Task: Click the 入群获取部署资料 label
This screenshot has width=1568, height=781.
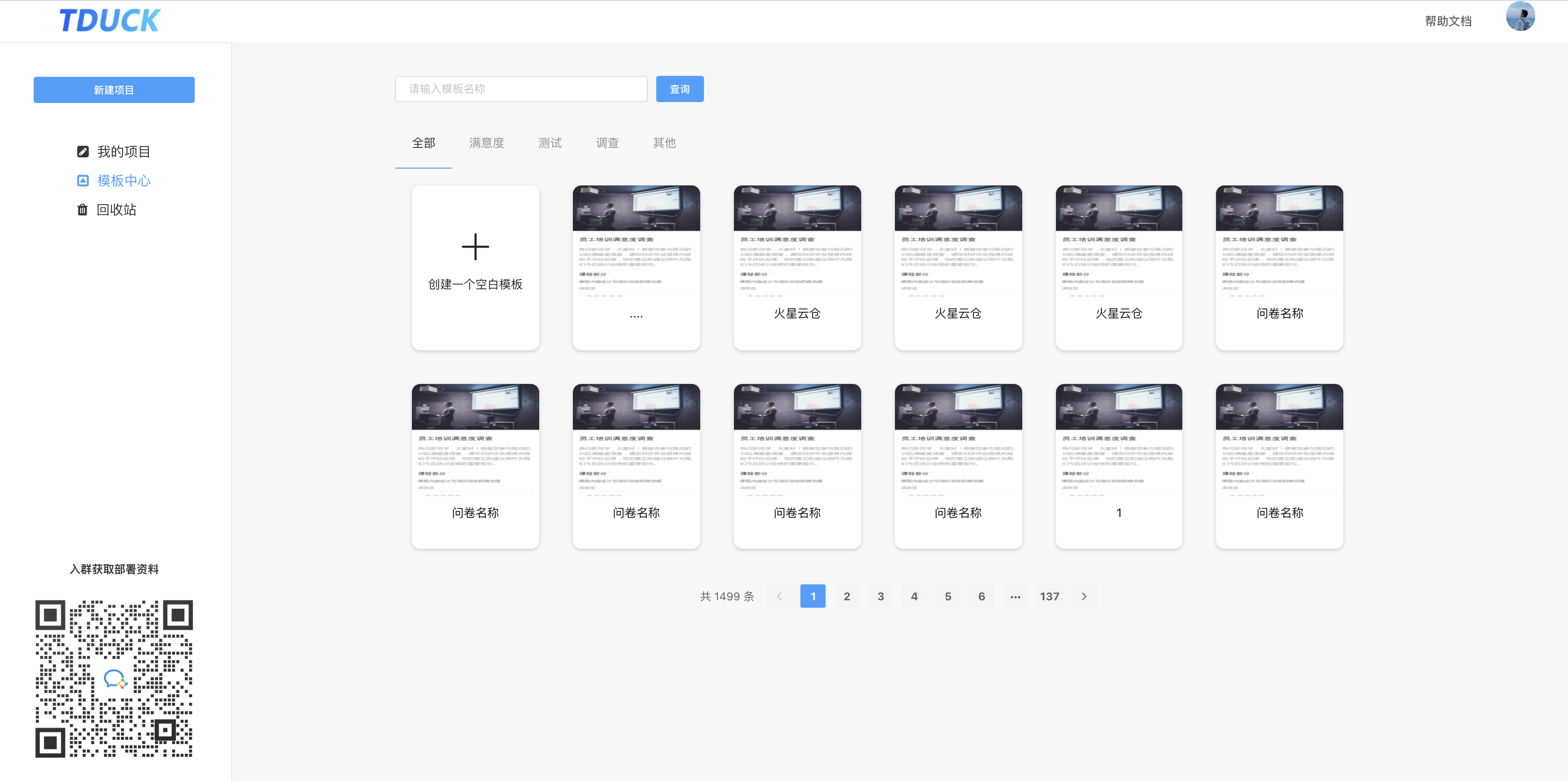Action: pyautogui.click(x=114, y=569)
